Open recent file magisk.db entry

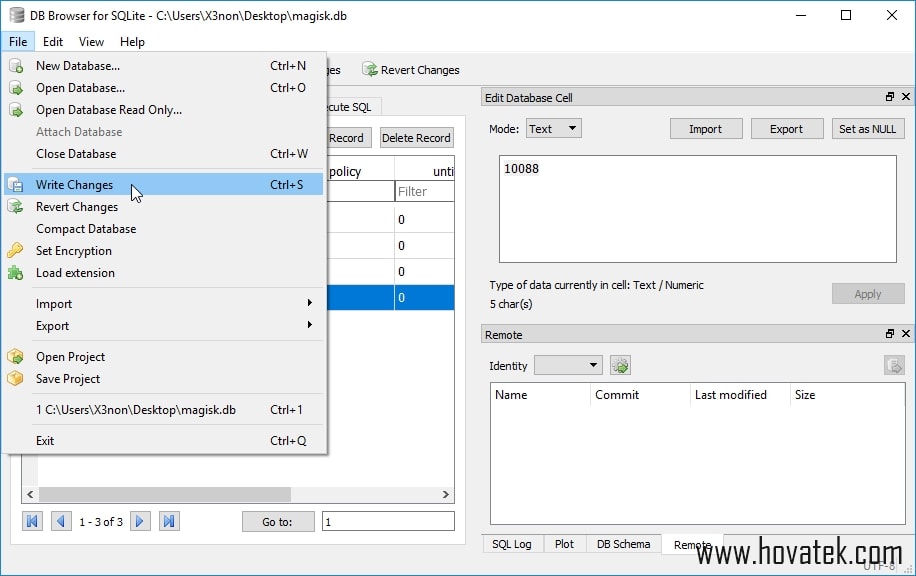tap(164, 410)
